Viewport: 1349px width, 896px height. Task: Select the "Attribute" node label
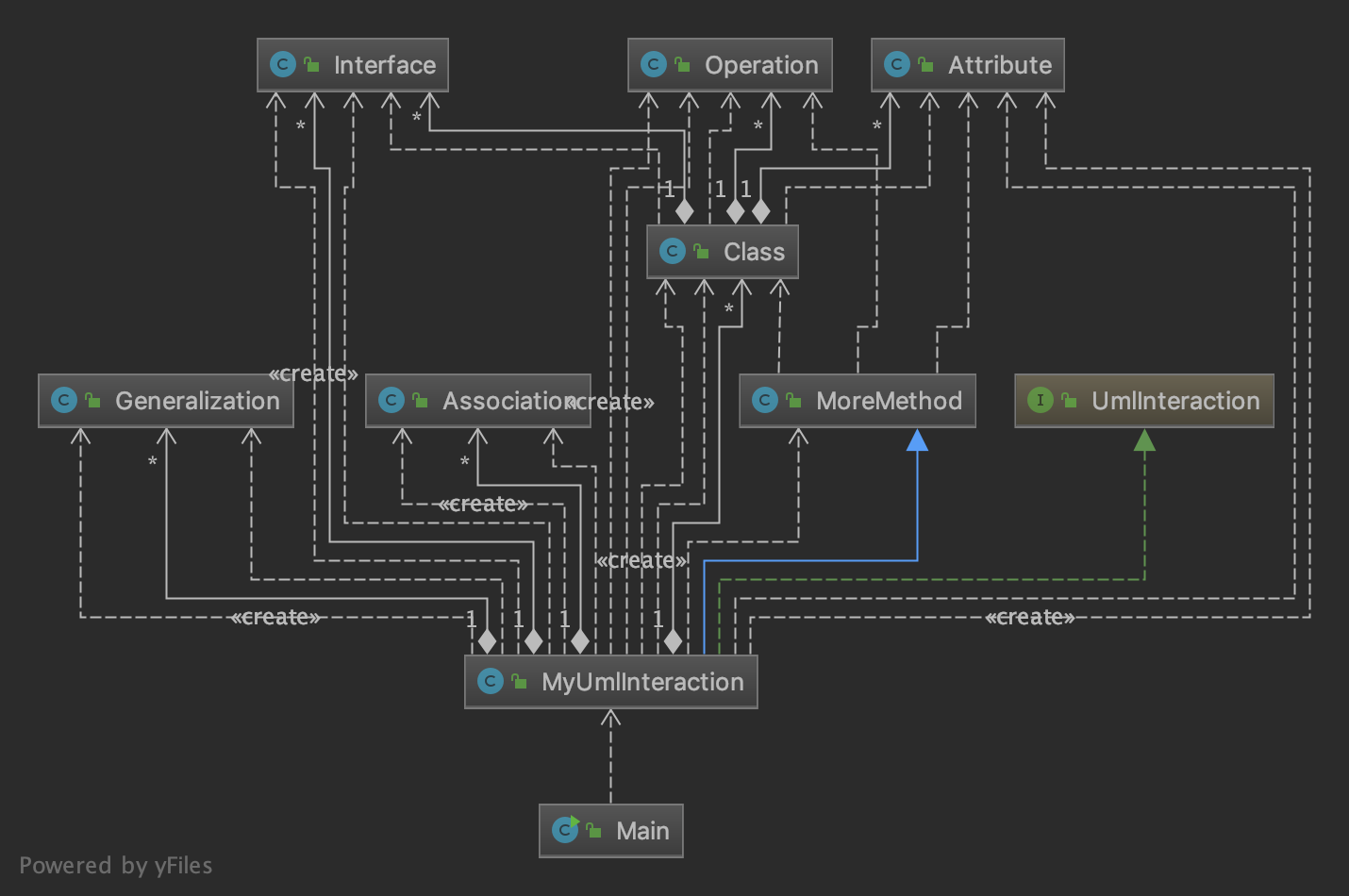click(x=1000, y=65)
